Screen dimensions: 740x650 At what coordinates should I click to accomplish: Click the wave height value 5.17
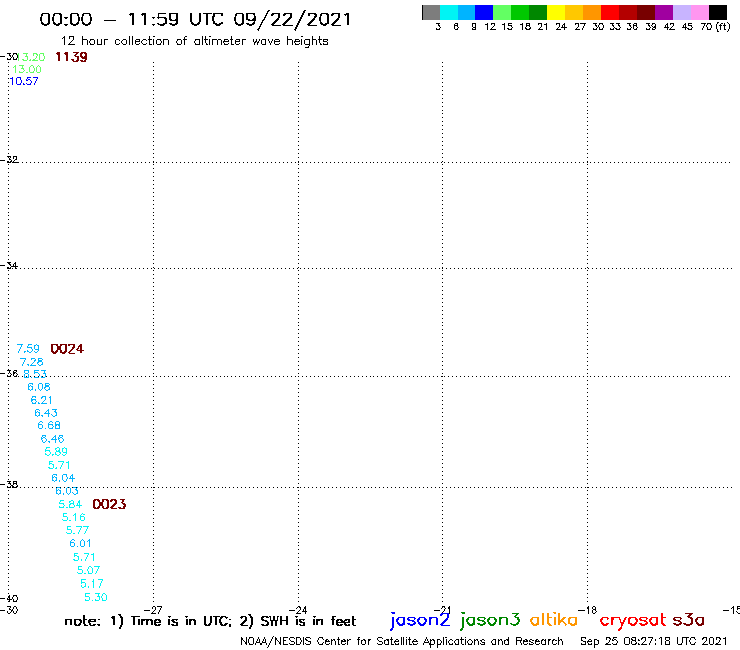point(92,584)
